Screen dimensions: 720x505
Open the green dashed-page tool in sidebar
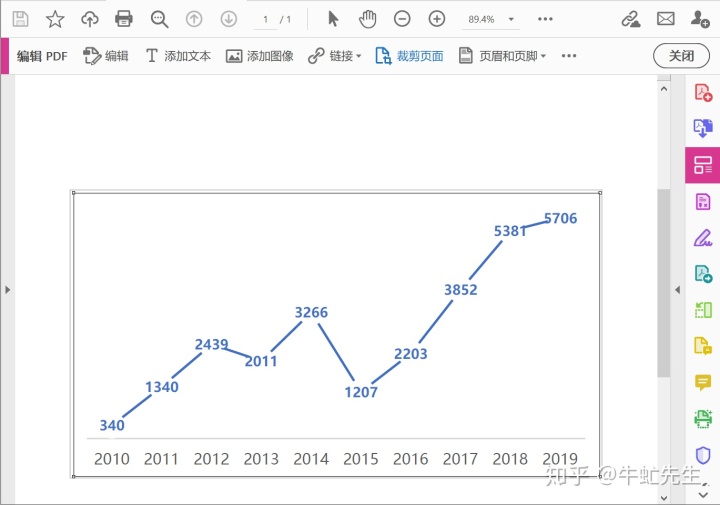pyautogui.click(x=703, y=310)
